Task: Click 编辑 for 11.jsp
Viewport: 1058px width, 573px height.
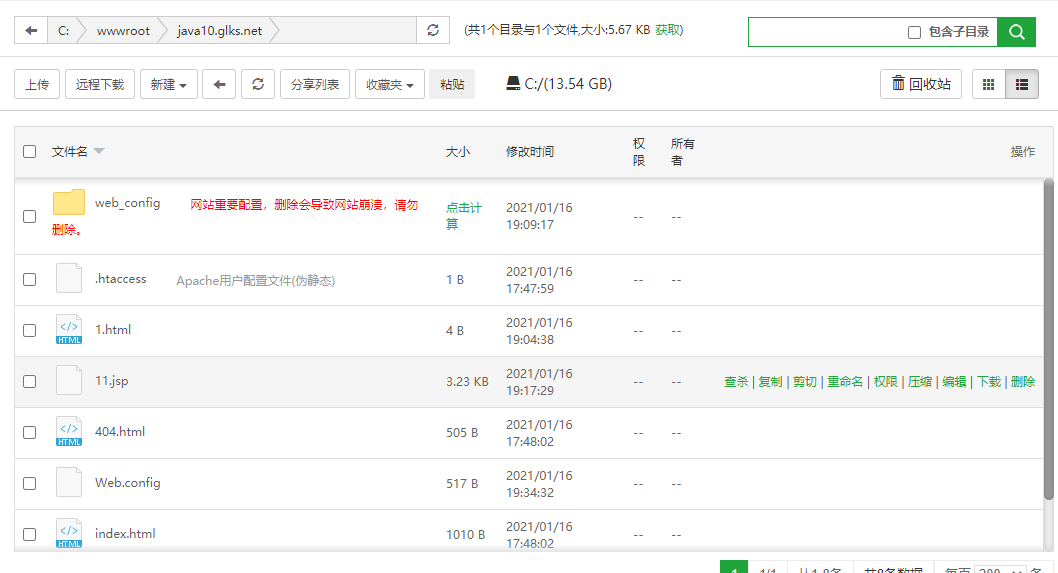Action: click(954, 382)
